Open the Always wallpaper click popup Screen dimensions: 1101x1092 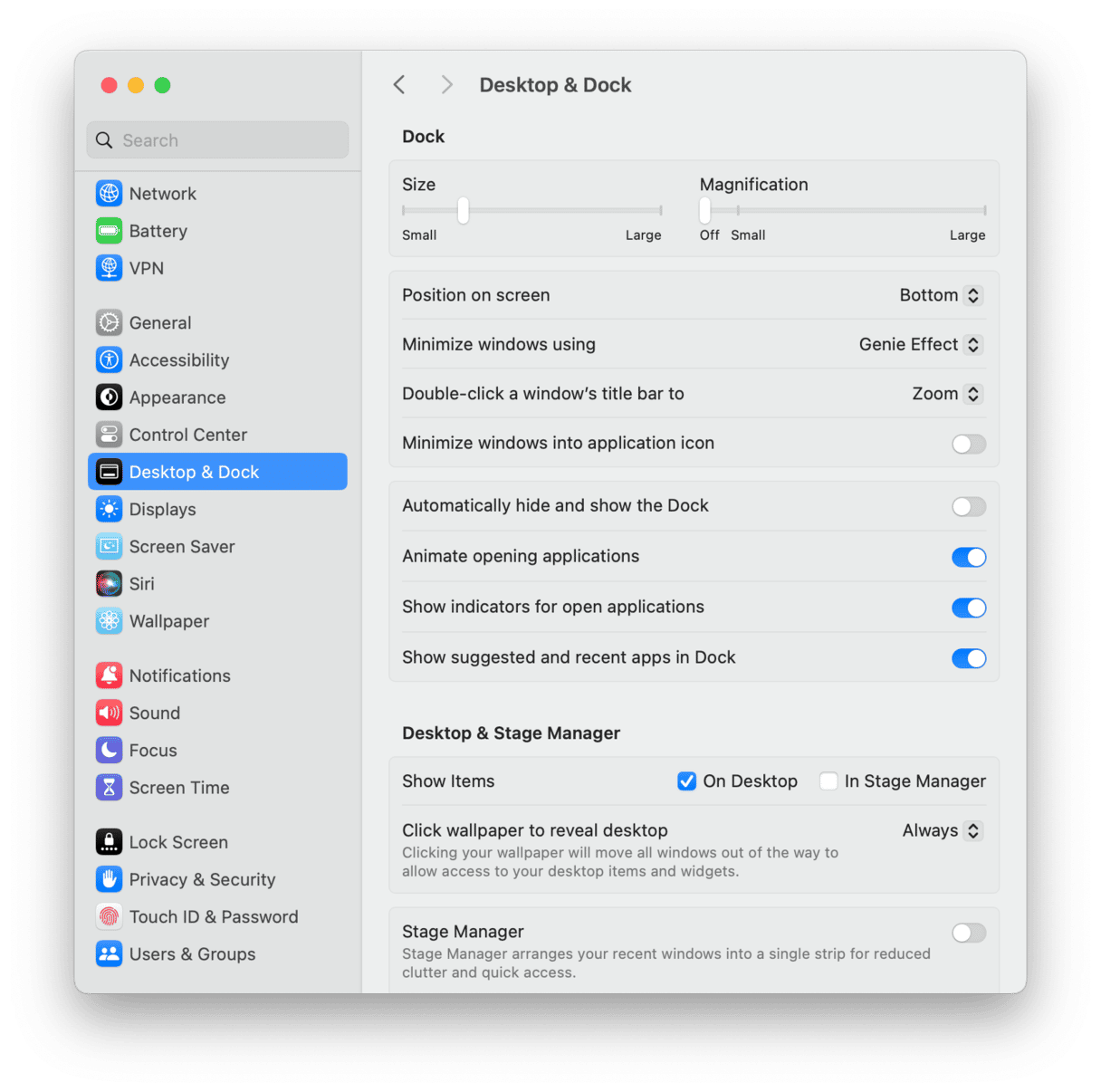(x=942, y=830)
